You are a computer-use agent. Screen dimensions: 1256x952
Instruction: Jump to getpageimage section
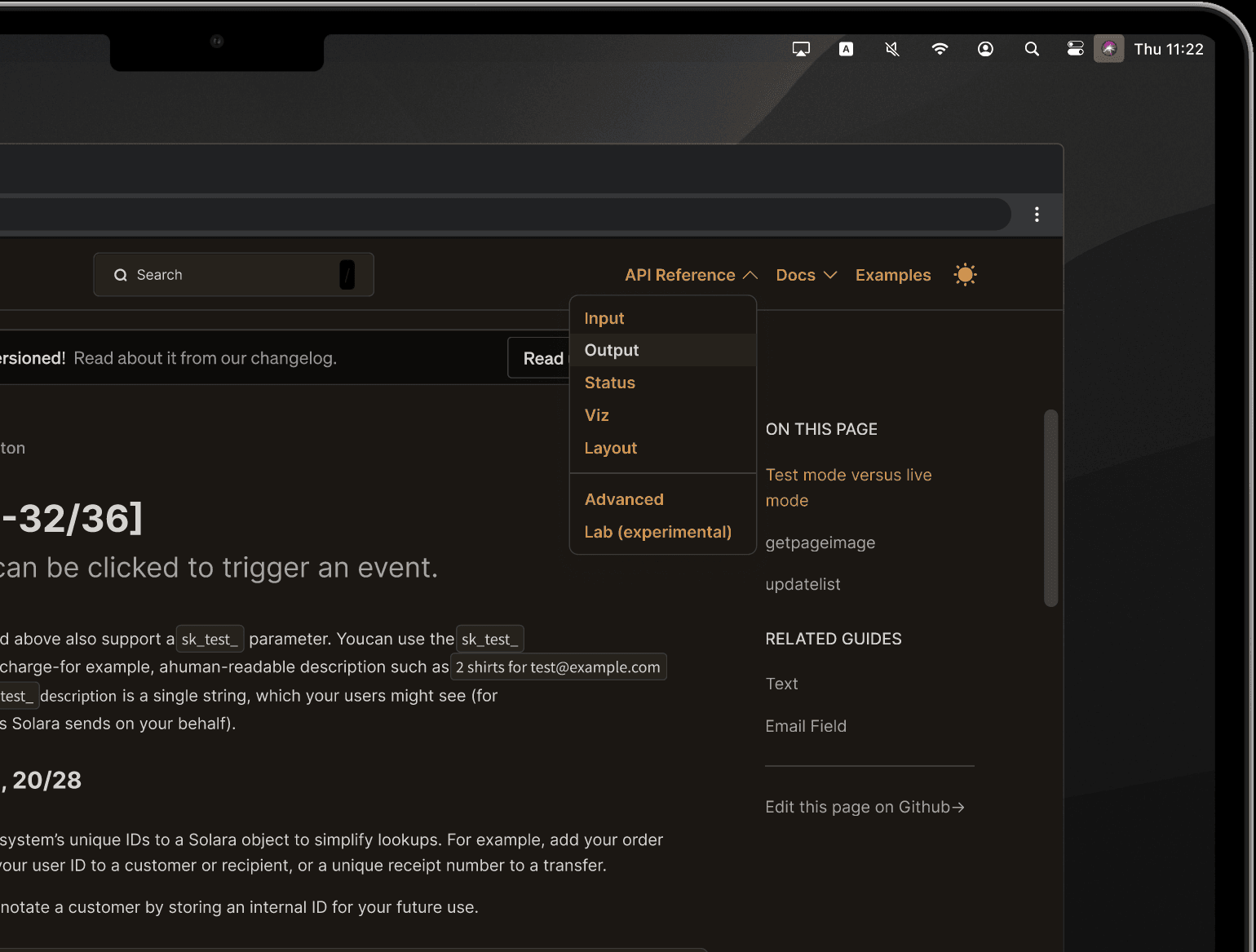pyautogui.click(x=820, y=542)
